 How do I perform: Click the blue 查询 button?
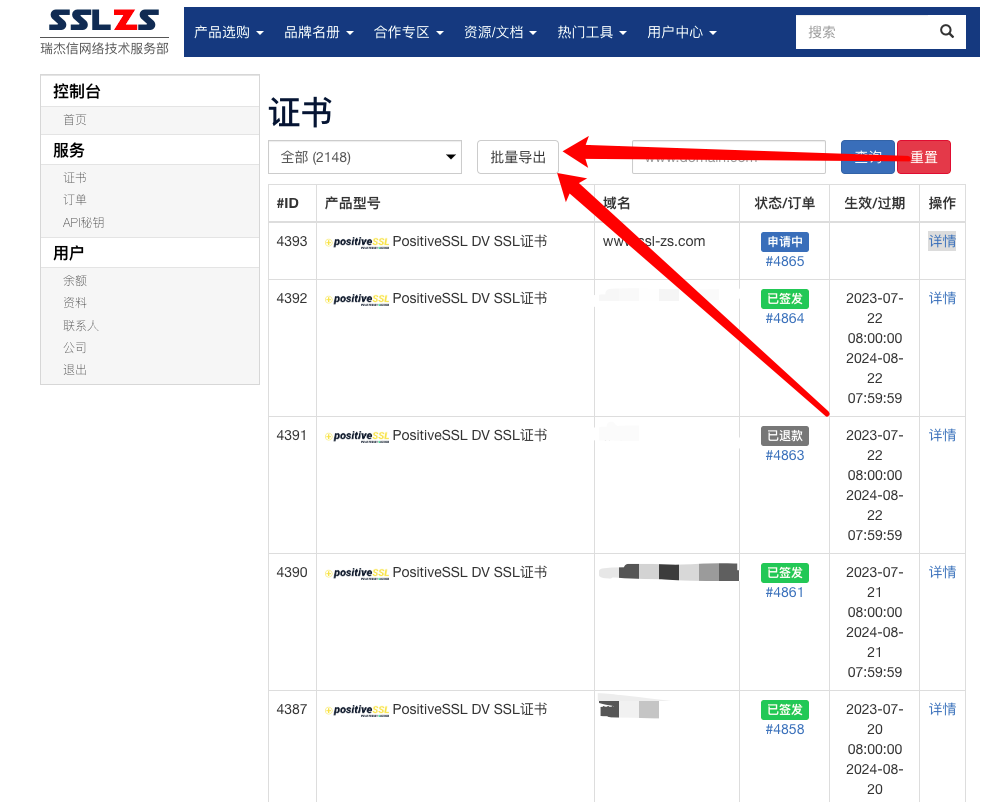click(868, 157)
